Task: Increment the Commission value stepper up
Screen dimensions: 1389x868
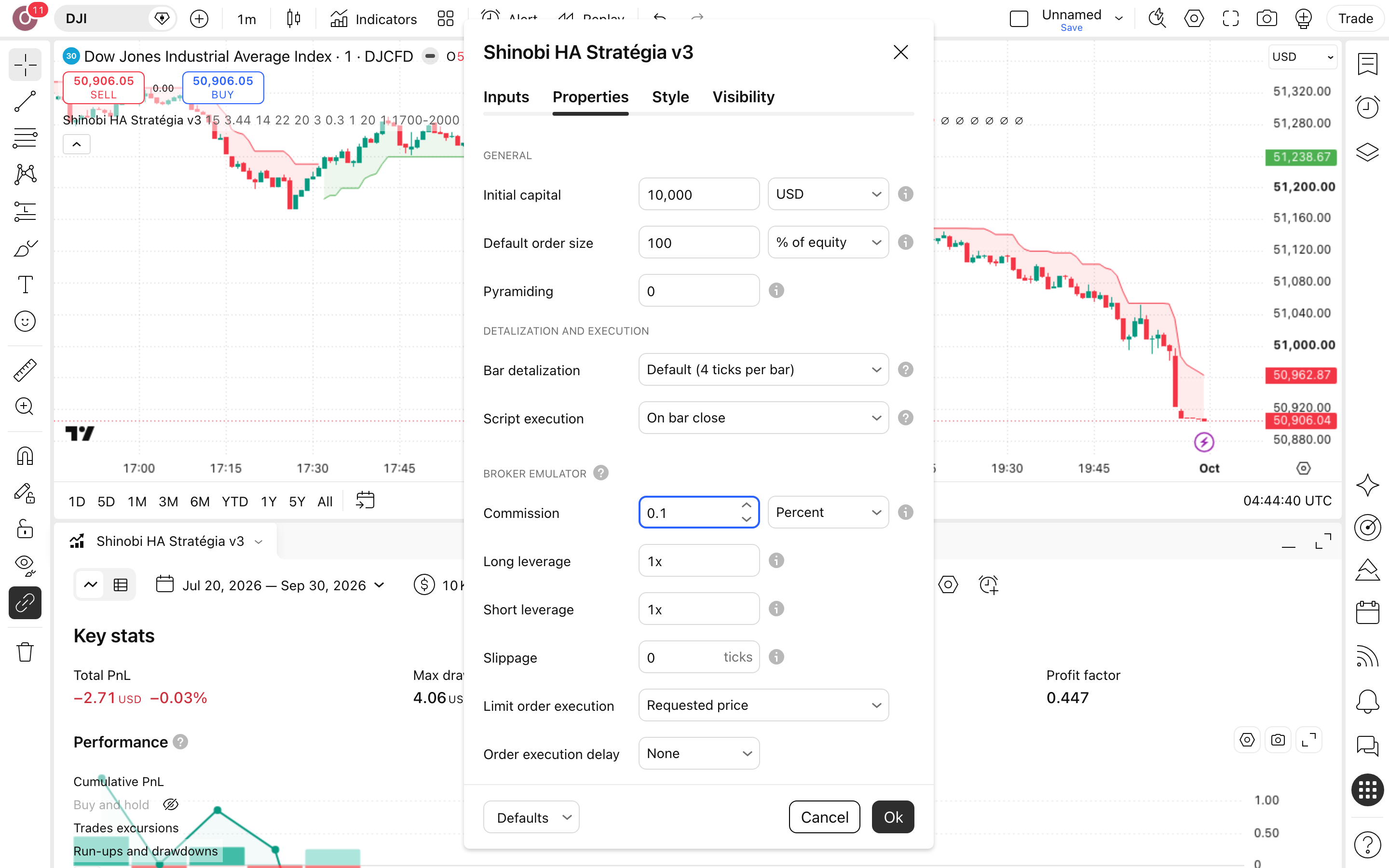Action: (746, 505)
